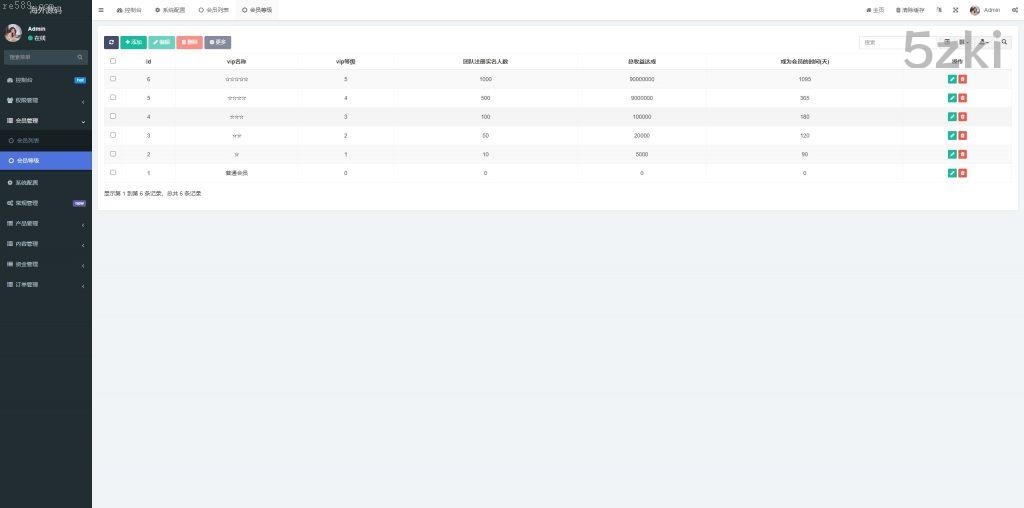Open the export dropdown in table toolbar
Screen dimensions: 1024x508
pos(985,42)
